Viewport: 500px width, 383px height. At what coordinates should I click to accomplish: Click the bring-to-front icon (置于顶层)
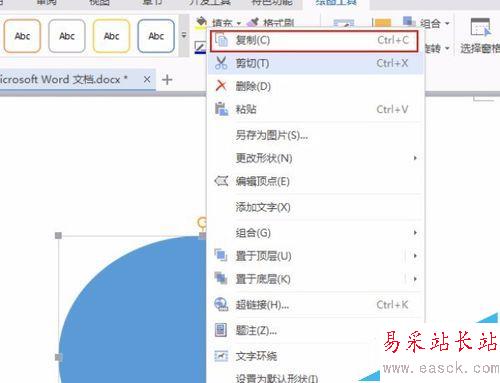[x=221, y=256]
